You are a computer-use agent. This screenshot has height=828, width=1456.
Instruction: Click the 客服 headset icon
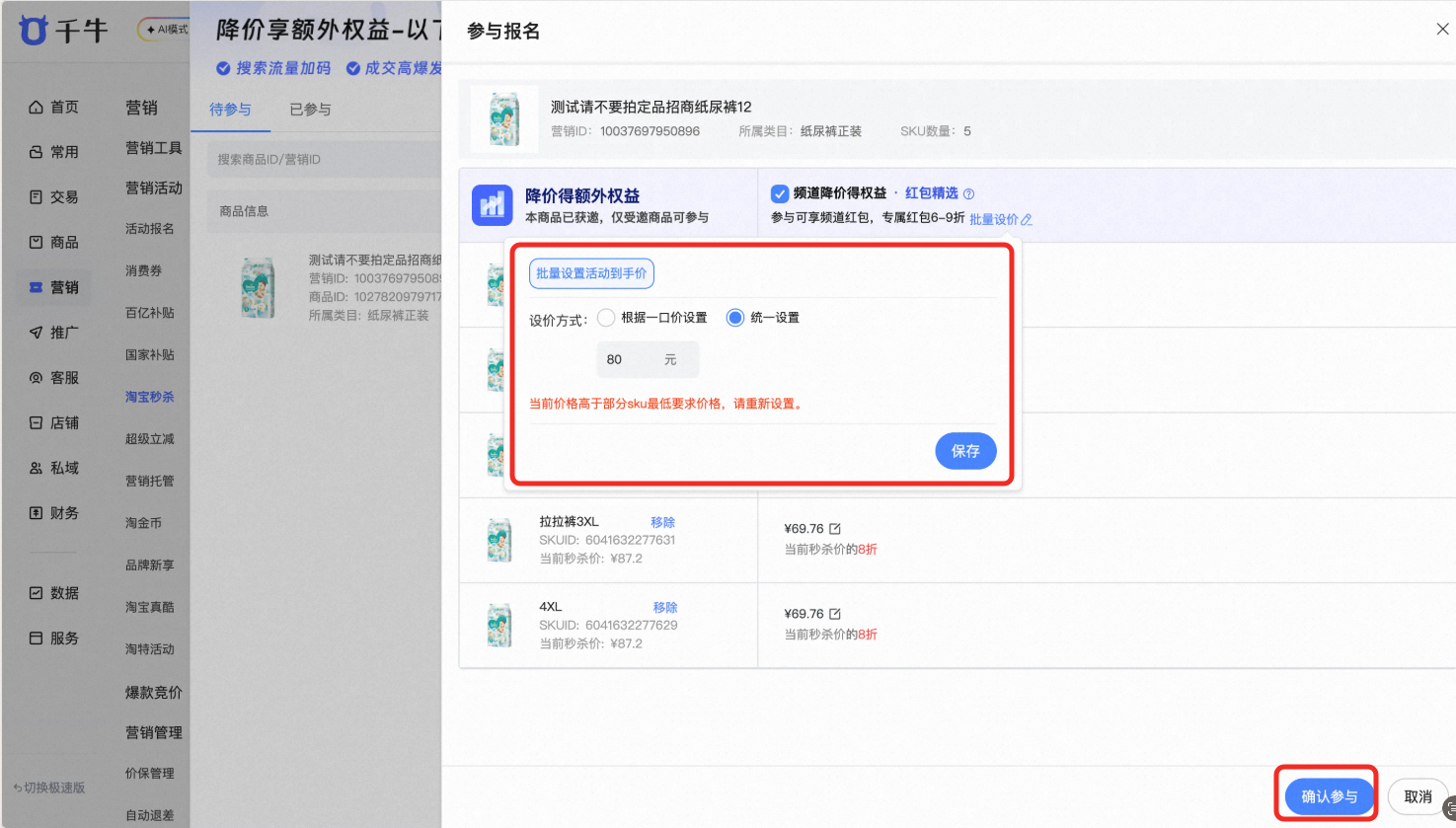[37, 378]
